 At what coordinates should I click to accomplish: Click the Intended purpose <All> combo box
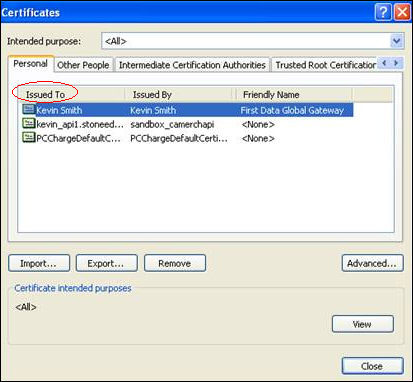[253, 41]
